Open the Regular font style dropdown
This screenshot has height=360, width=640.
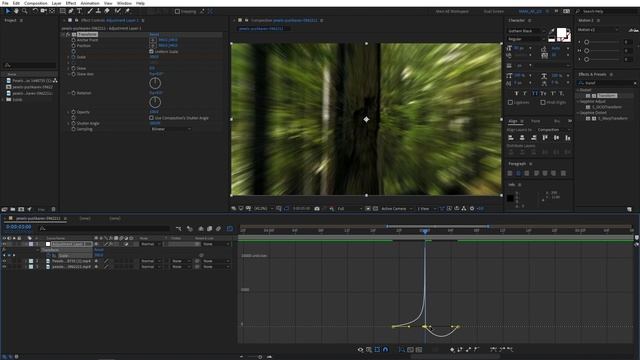[526, 39]
